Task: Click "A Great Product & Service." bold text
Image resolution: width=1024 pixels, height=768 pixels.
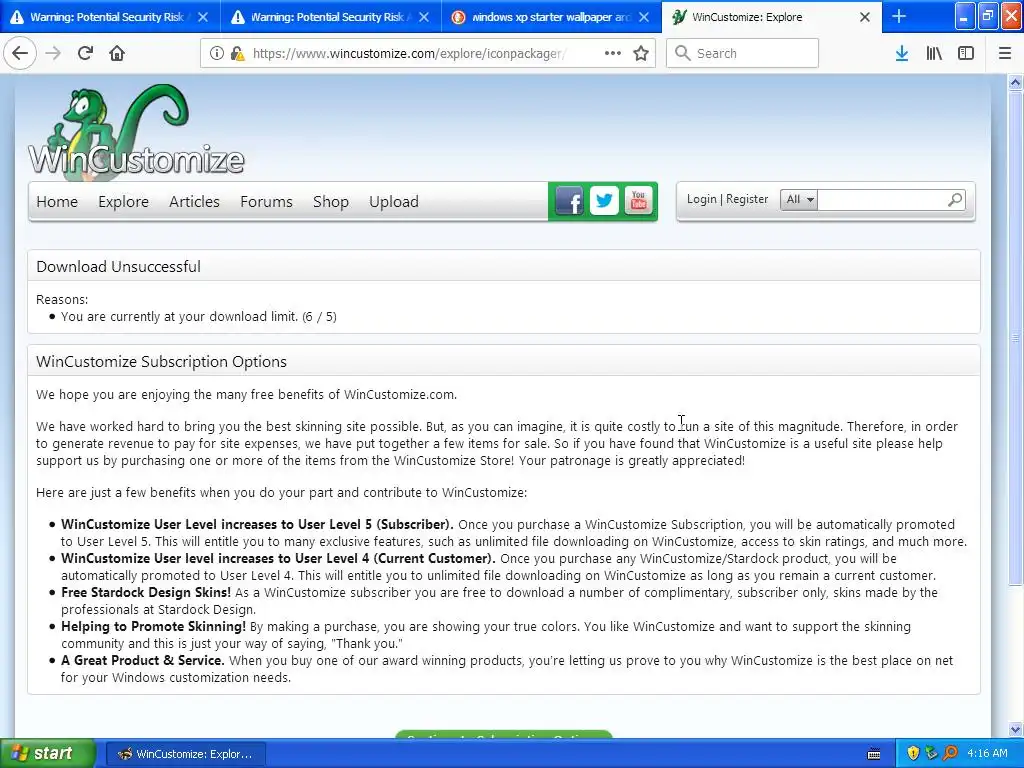Action: pos(142,660)
